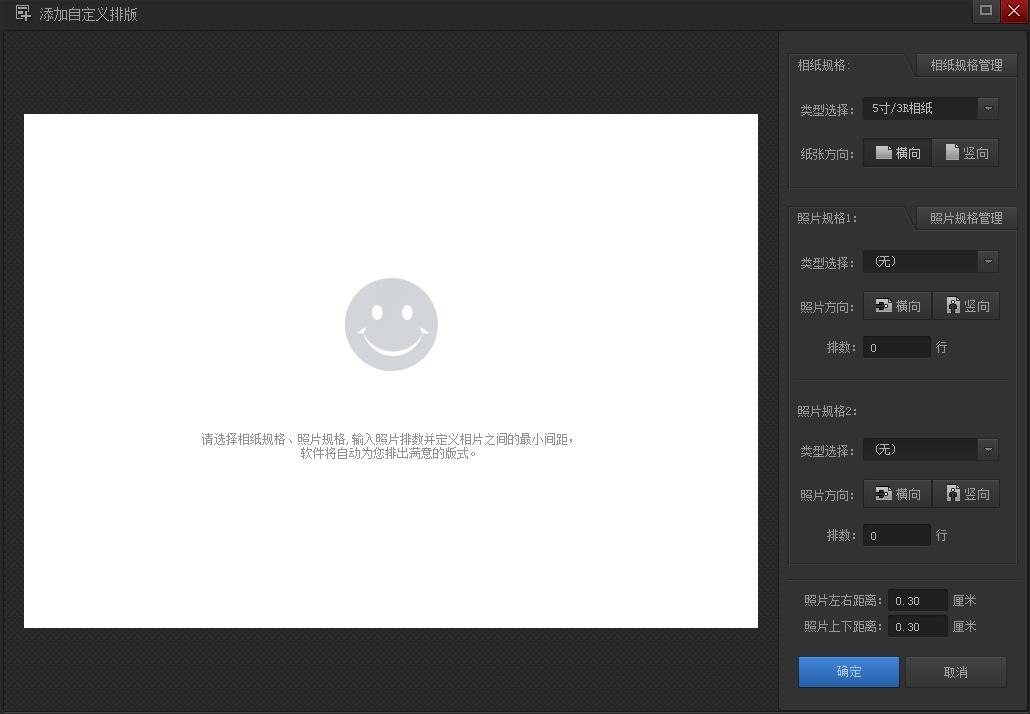
Task: Click the 照片左右距离 value field
Action: 917,600
